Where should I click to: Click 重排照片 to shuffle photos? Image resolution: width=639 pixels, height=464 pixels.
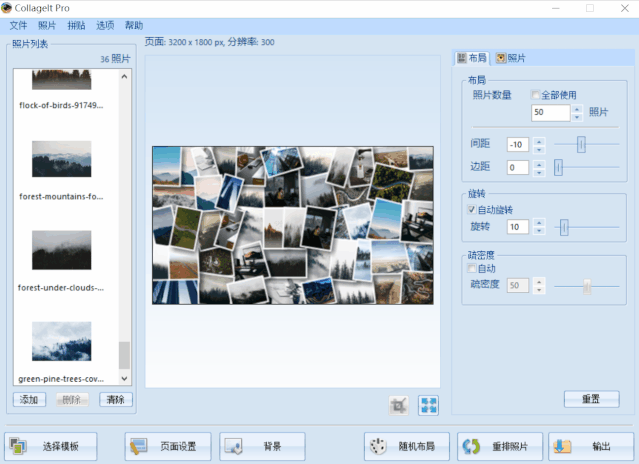pos(501,446)
